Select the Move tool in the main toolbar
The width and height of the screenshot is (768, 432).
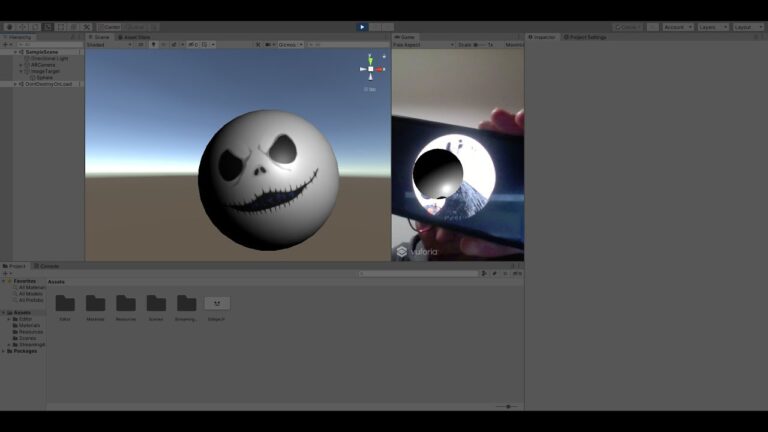[22, 27]
